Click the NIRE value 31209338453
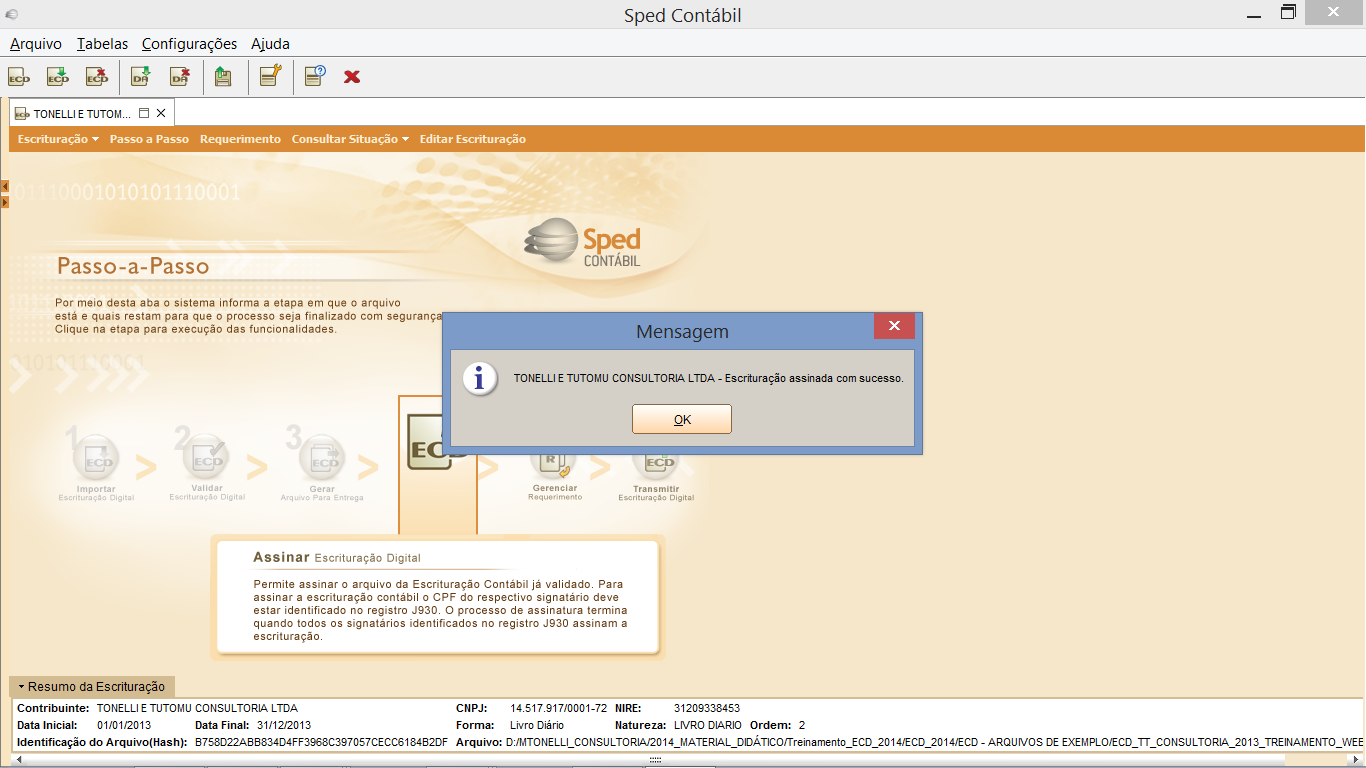This screenshot has height=768, width=1366. [x=707, y=708]
